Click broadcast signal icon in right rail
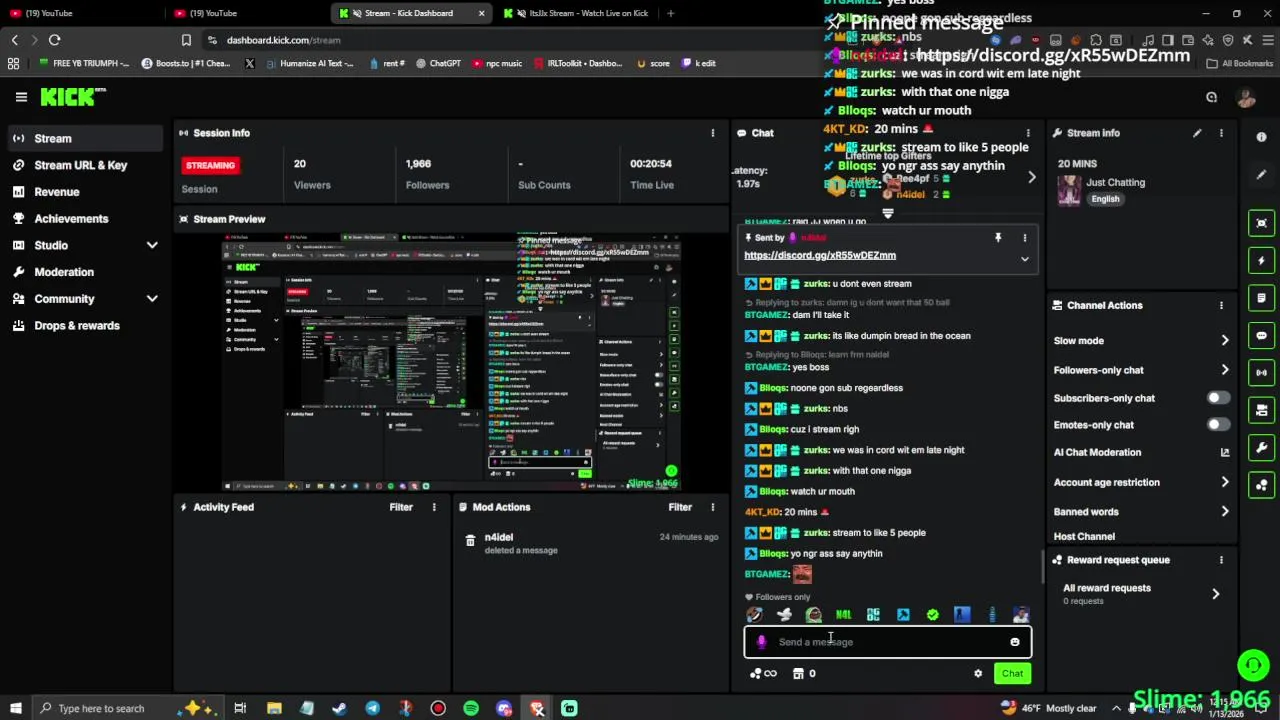 [x=1262, y=373]
